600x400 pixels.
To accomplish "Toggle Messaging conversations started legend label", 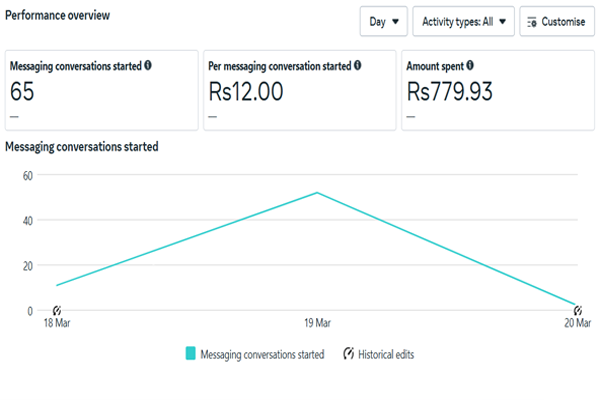I will coord(262,354).
